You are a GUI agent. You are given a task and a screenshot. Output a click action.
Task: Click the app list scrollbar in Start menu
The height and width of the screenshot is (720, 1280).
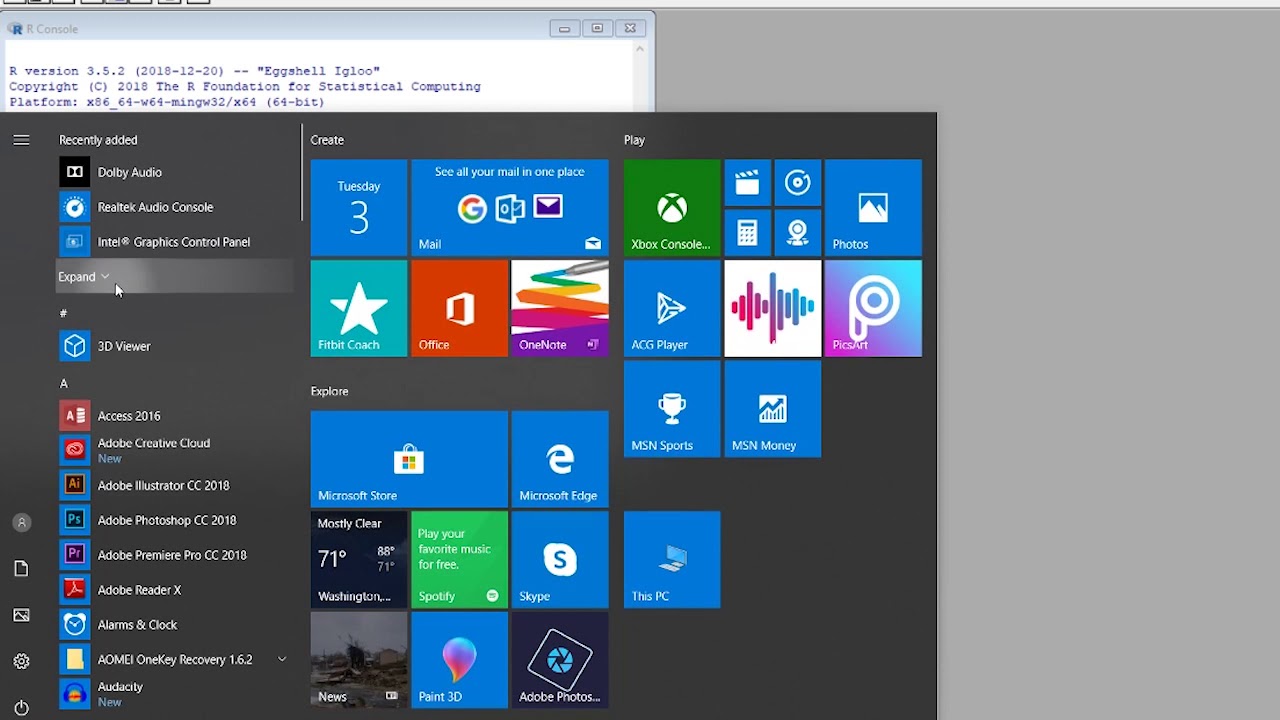click(301, 172)
